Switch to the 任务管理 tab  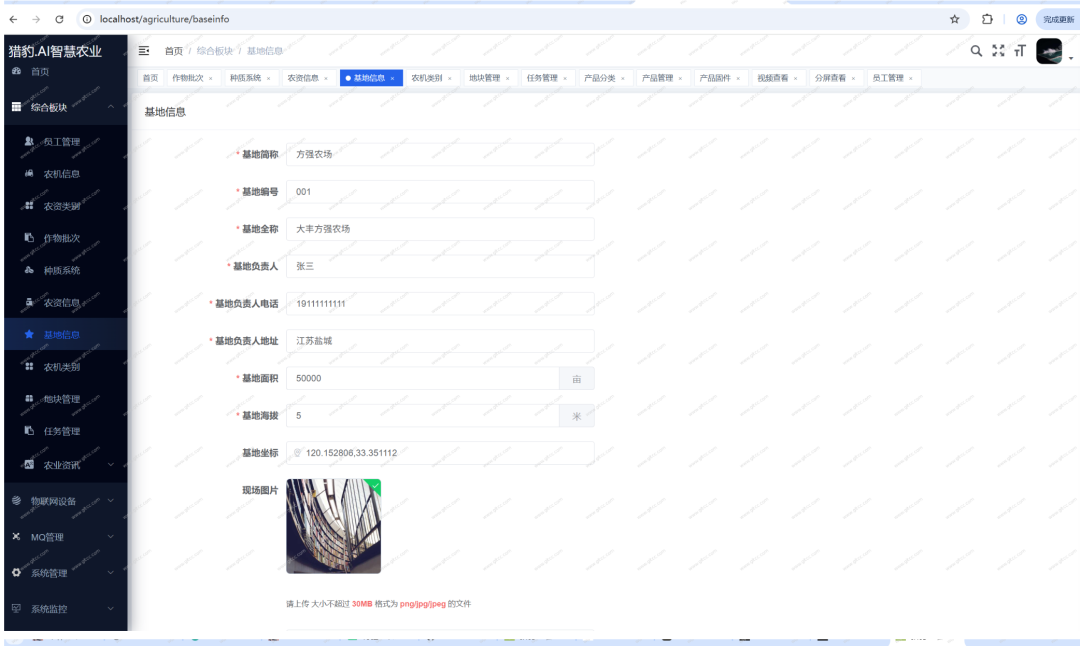(542, 78)
